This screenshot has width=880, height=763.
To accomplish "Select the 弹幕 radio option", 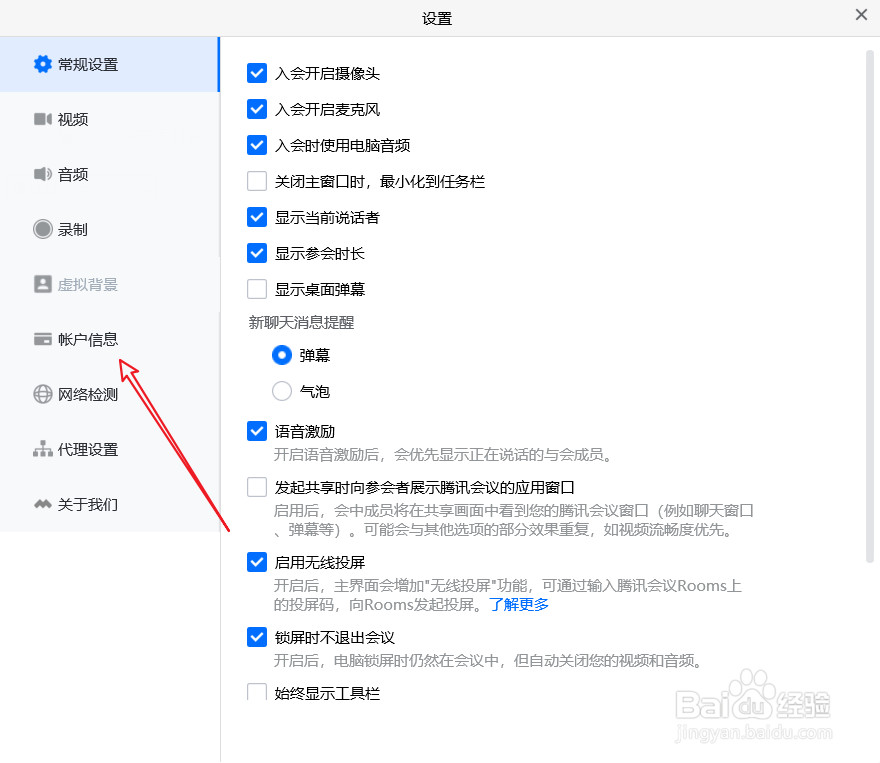I will click(x=282, y=355).
